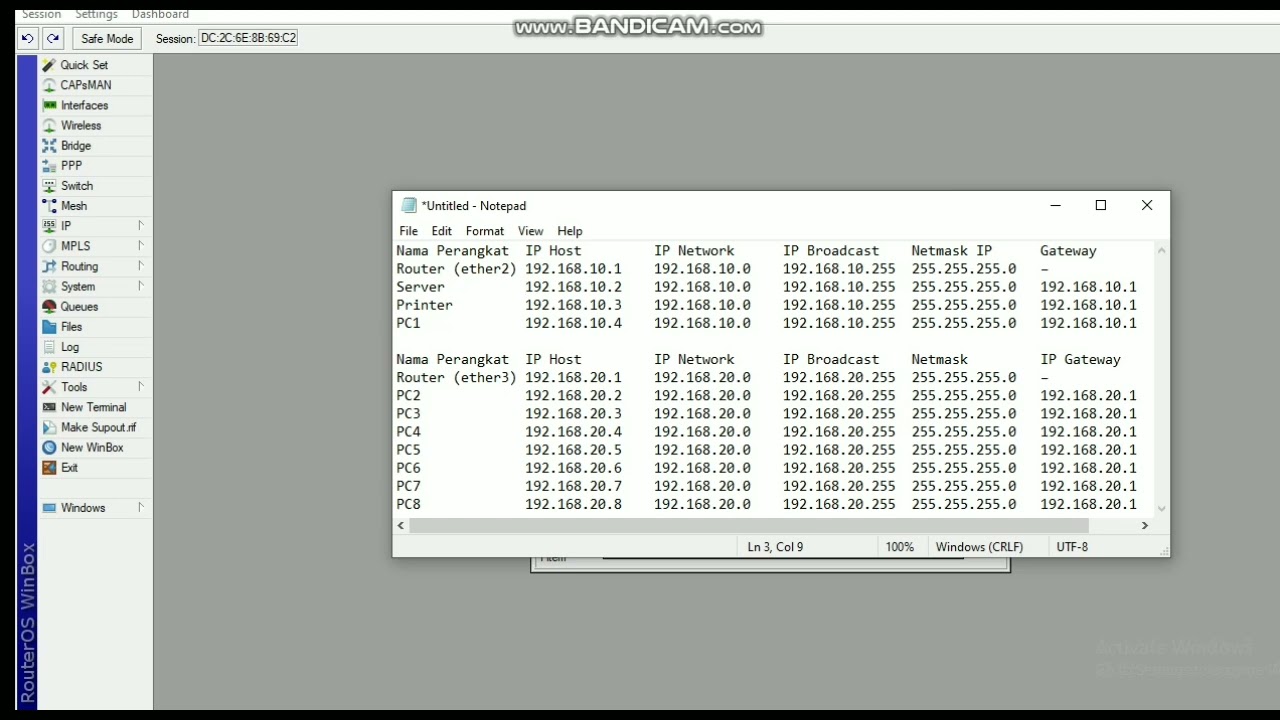
Task: Expand the System submenu arrow
Action: coord(141,285)
